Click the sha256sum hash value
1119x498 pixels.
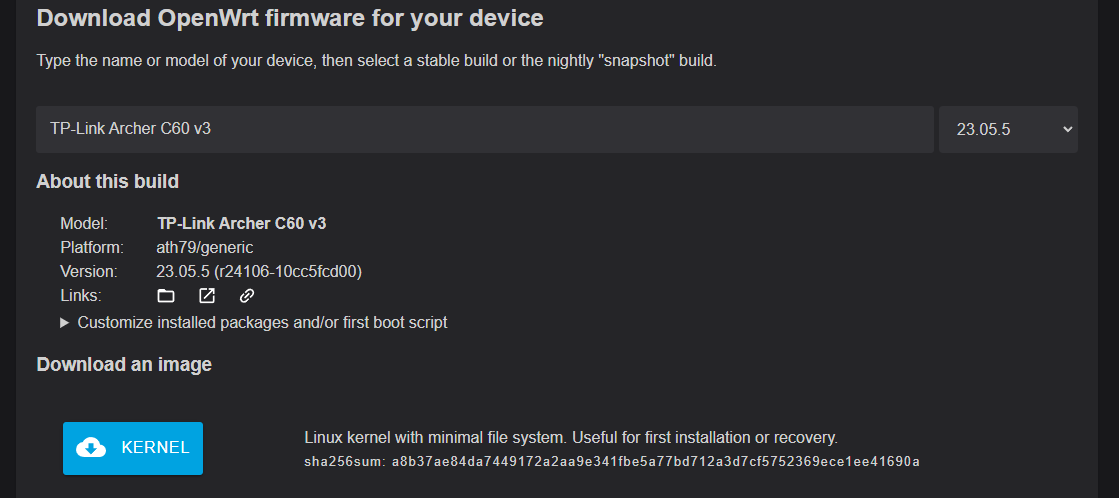click(655, 462)
